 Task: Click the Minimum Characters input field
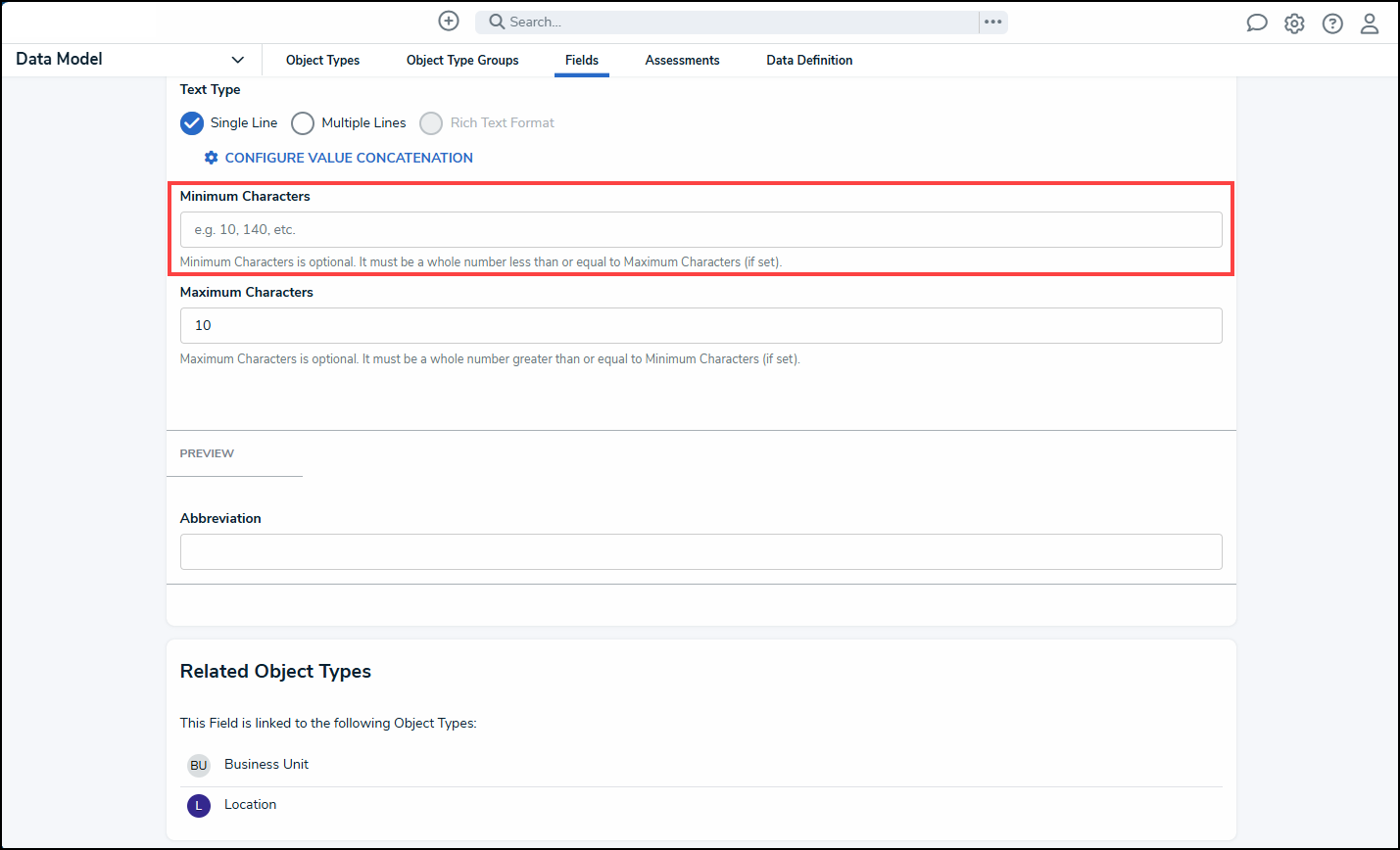coord(700,230)
